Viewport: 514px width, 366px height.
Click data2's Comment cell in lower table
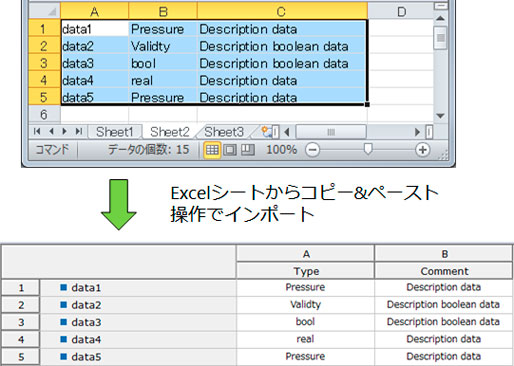tap(444, 305)
